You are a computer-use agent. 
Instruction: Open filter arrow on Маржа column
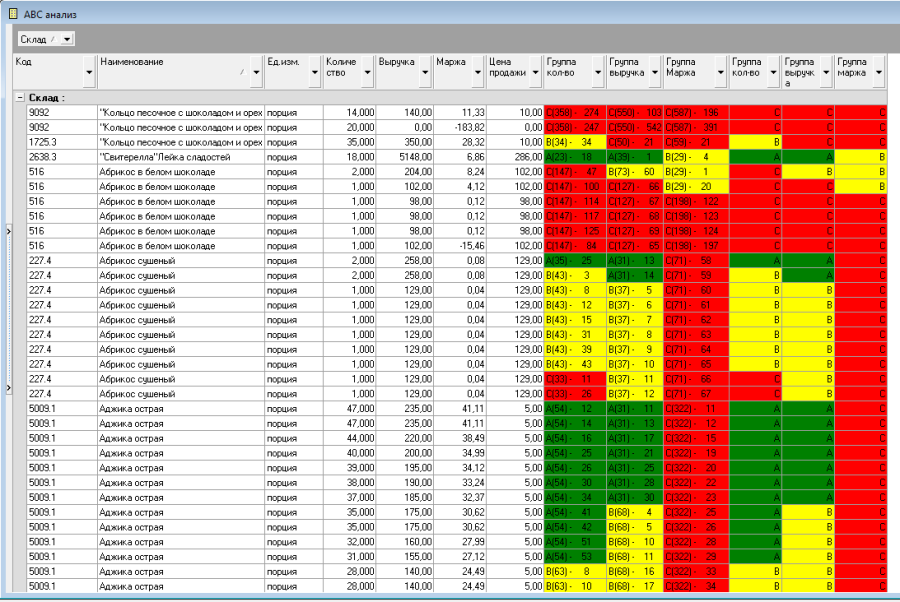[x=477, y=73]
